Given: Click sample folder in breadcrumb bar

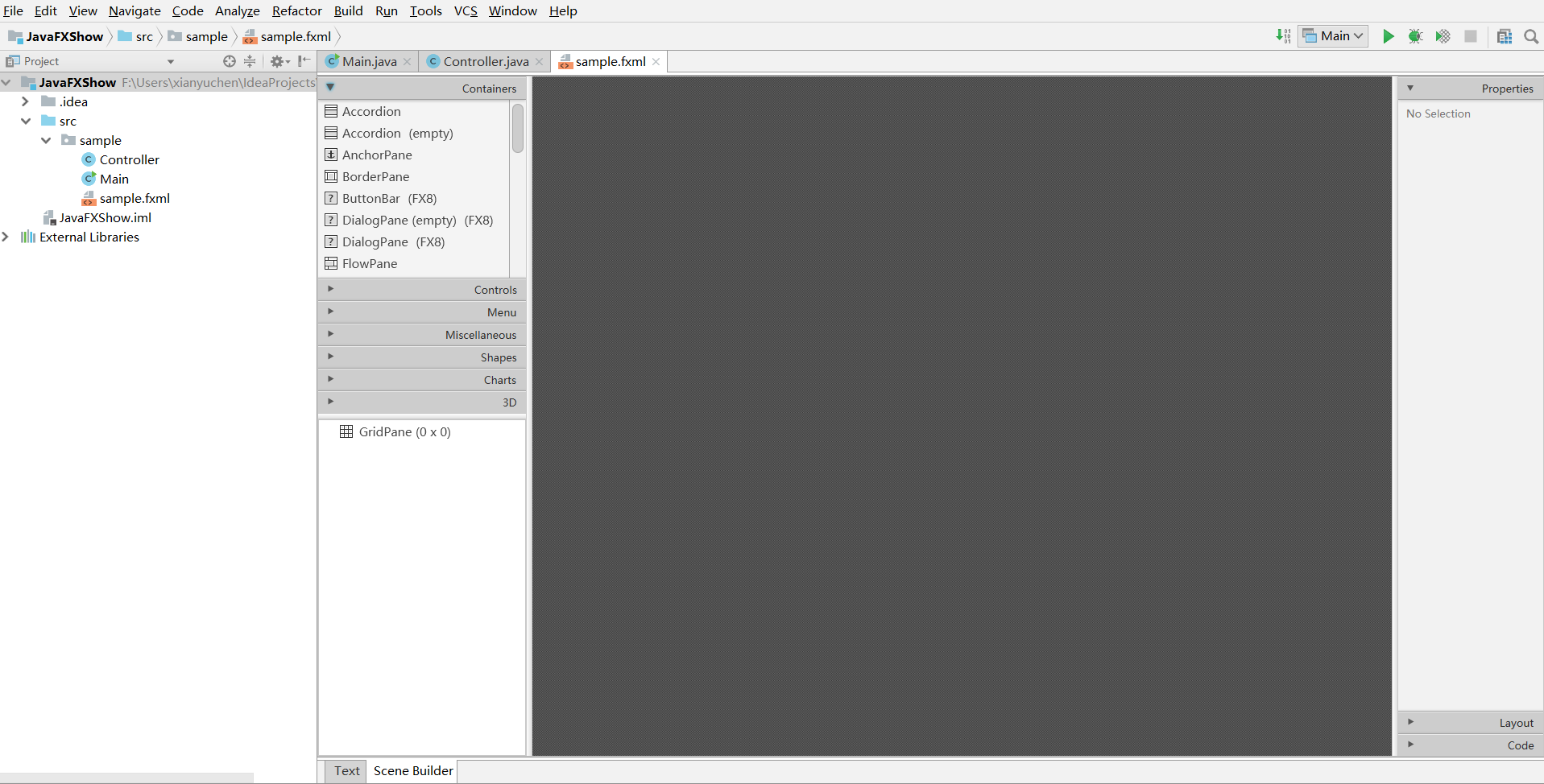Looking at the screenshot, I should 198,36.
